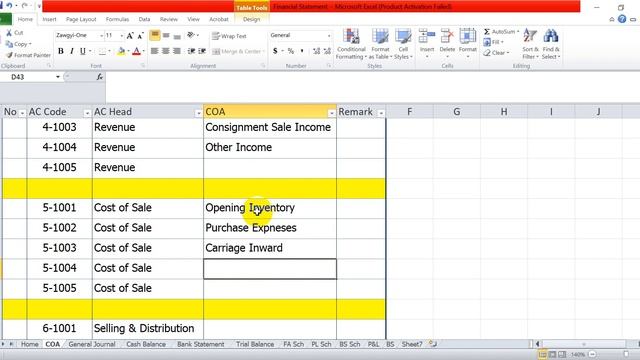The image size is (640, 360).
Task: Click the Help question mark icon
Action: click(622, 19)
